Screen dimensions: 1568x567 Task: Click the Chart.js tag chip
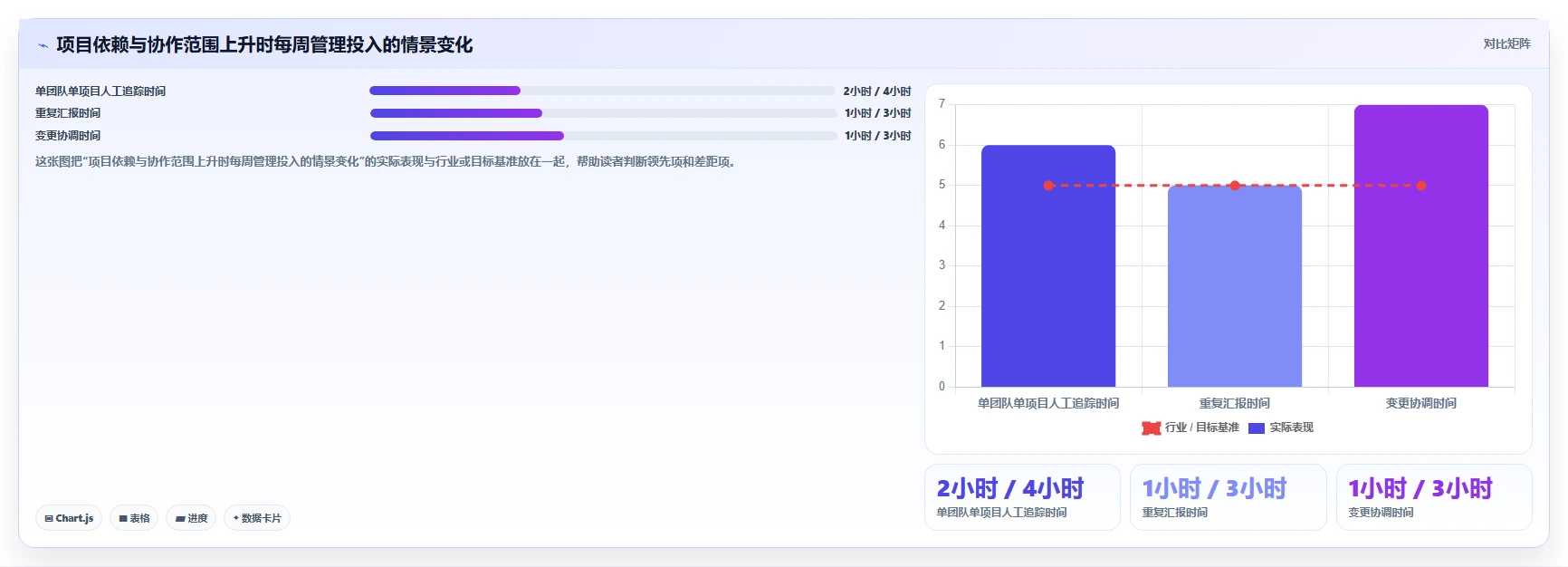(69, 518)
